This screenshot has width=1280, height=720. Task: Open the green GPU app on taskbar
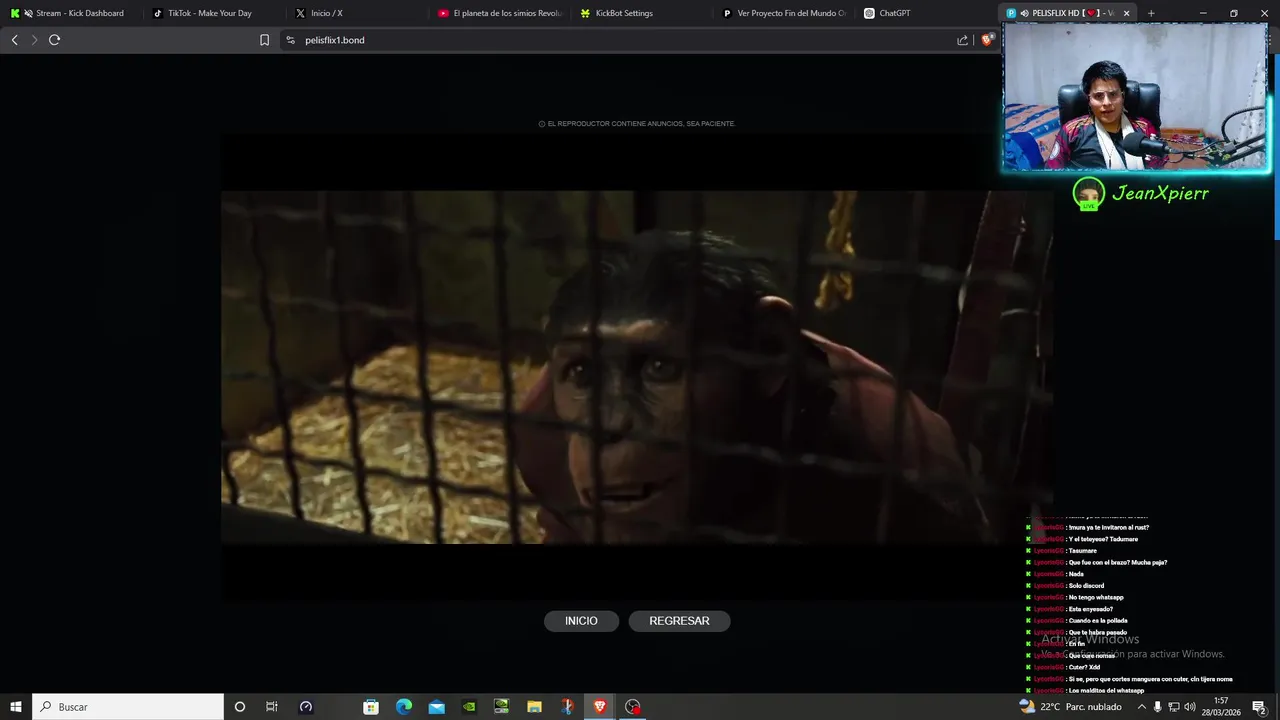tap(502, 707)
